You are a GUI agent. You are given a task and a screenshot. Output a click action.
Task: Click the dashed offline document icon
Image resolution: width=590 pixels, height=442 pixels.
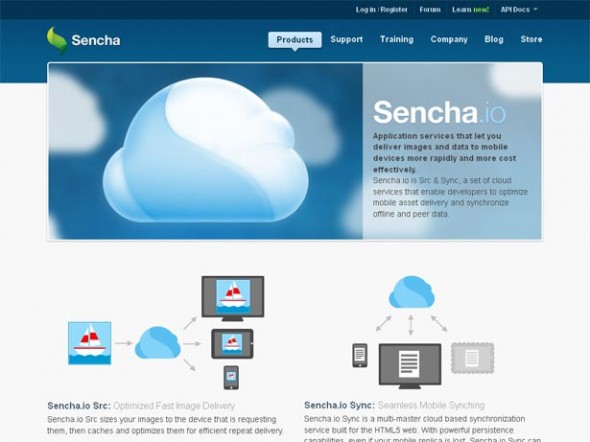pos(472,358)
